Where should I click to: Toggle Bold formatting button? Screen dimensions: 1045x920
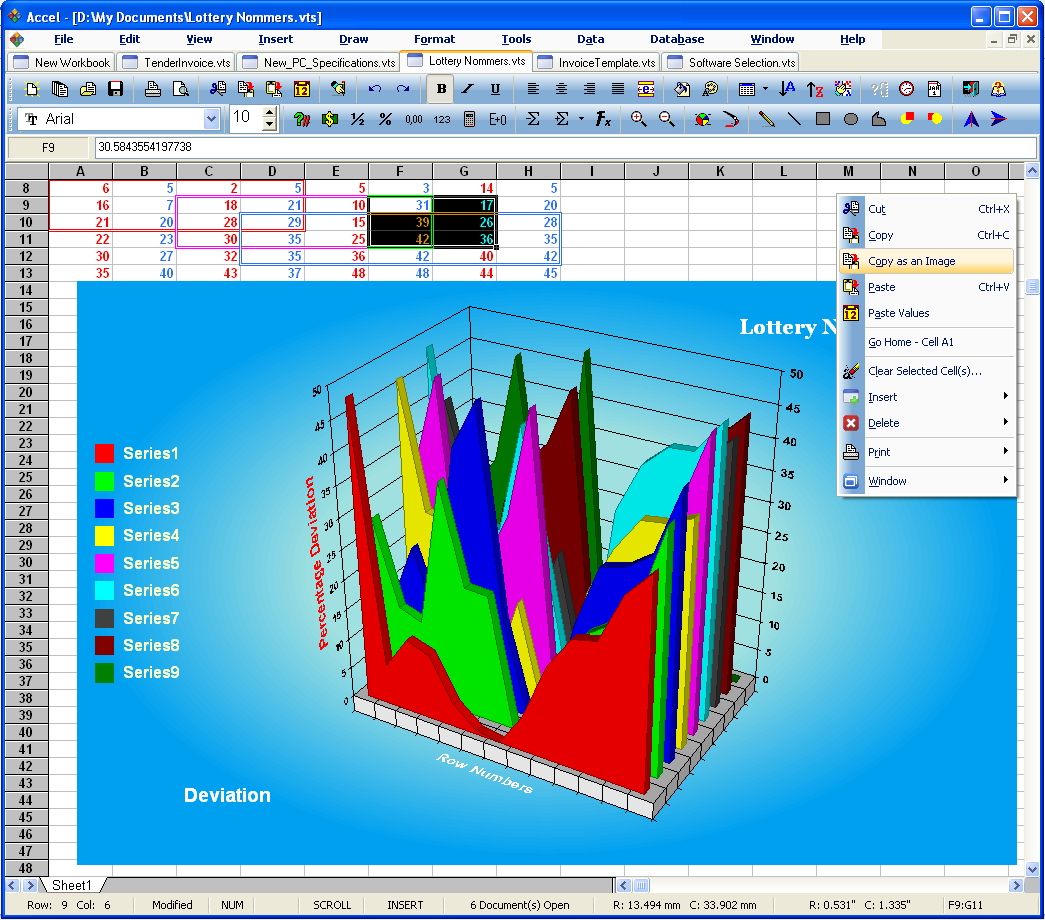pyautogui.click(x=440, y=89)
